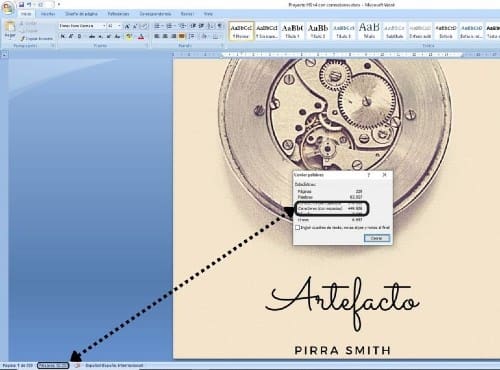500x370 pixels.
Task: Apply the Normal style
Action: 241,31
